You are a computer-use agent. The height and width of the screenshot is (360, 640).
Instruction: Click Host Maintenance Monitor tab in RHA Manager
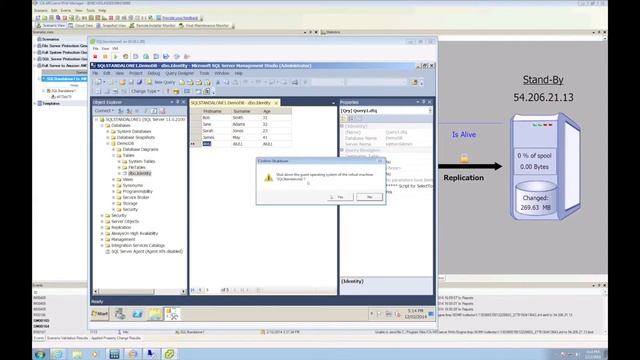tap(204, 26)
